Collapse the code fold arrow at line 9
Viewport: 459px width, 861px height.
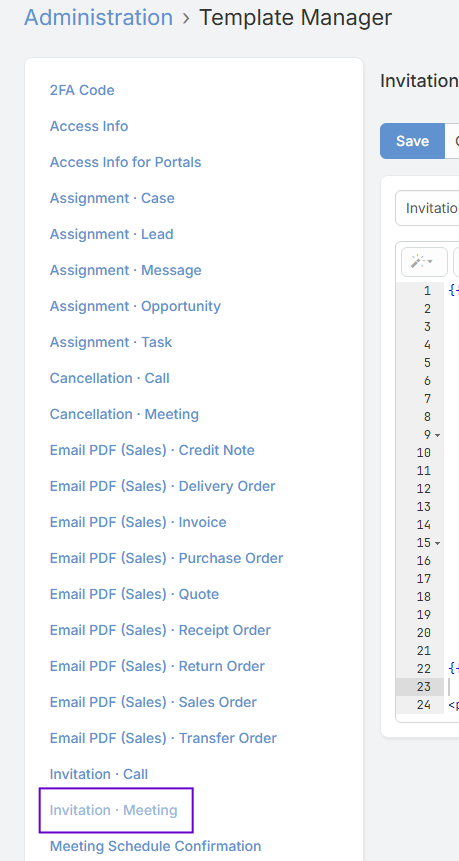(x=438, y=435)
